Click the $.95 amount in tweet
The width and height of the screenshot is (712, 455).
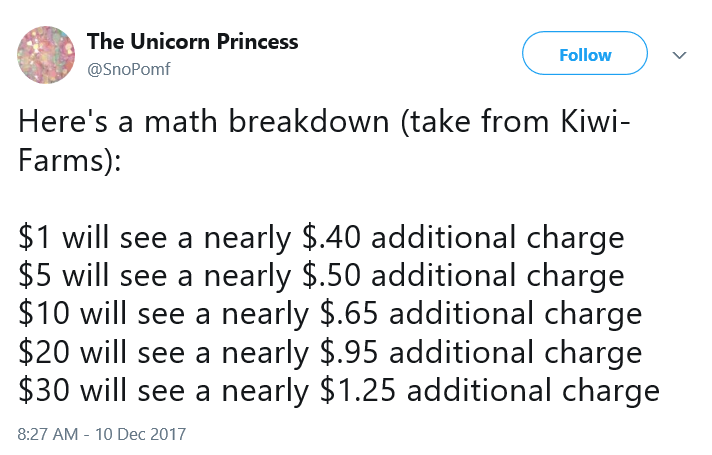click(349, 352)
